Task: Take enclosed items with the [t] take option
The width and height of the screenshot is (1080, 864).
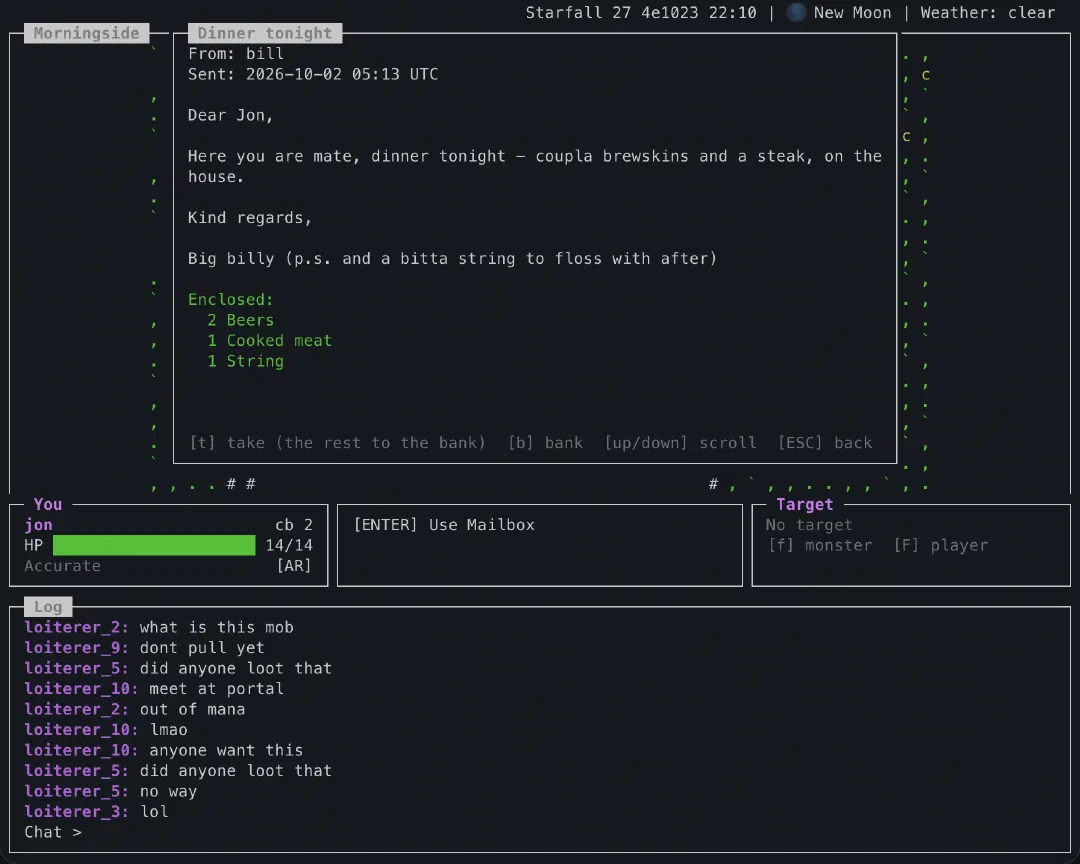Action: point(338,442)
